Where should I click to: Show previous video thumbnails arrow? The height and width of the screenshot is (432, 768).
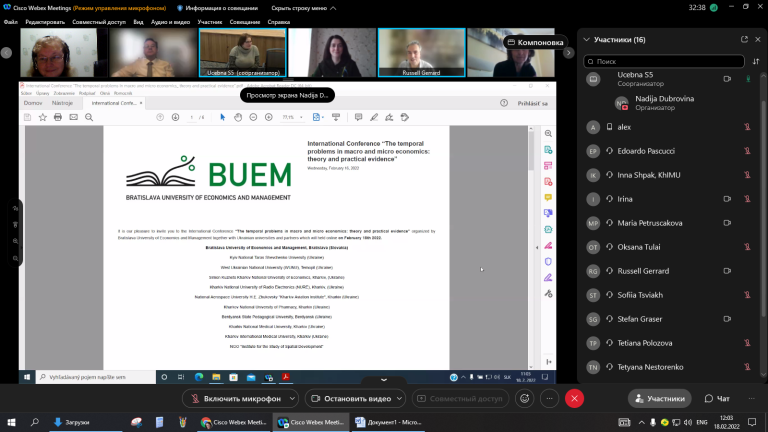pos(6,52)
